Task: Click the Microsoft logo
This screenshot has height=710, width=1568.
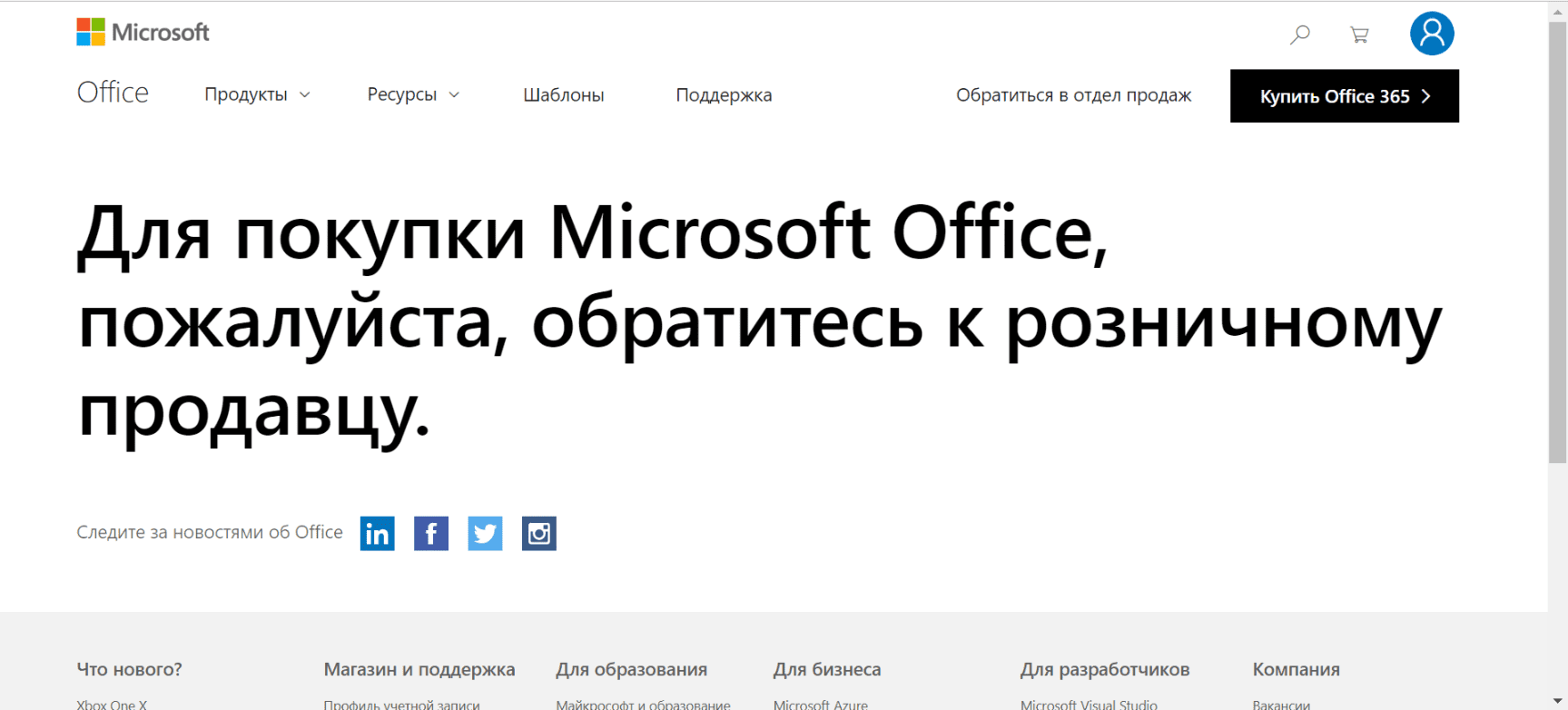Action: pyautogui.click(x=143, y=33)
